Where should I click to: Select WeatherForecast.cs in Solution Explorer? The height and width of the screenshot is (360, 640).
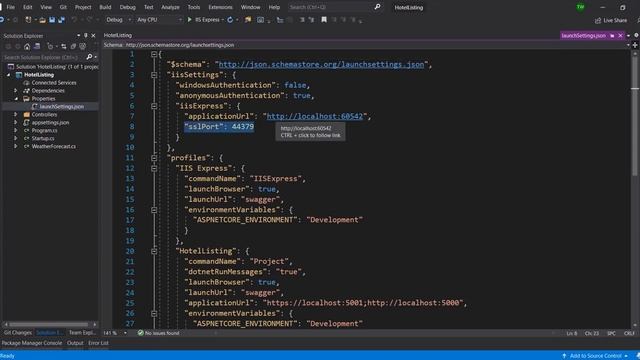53,147
